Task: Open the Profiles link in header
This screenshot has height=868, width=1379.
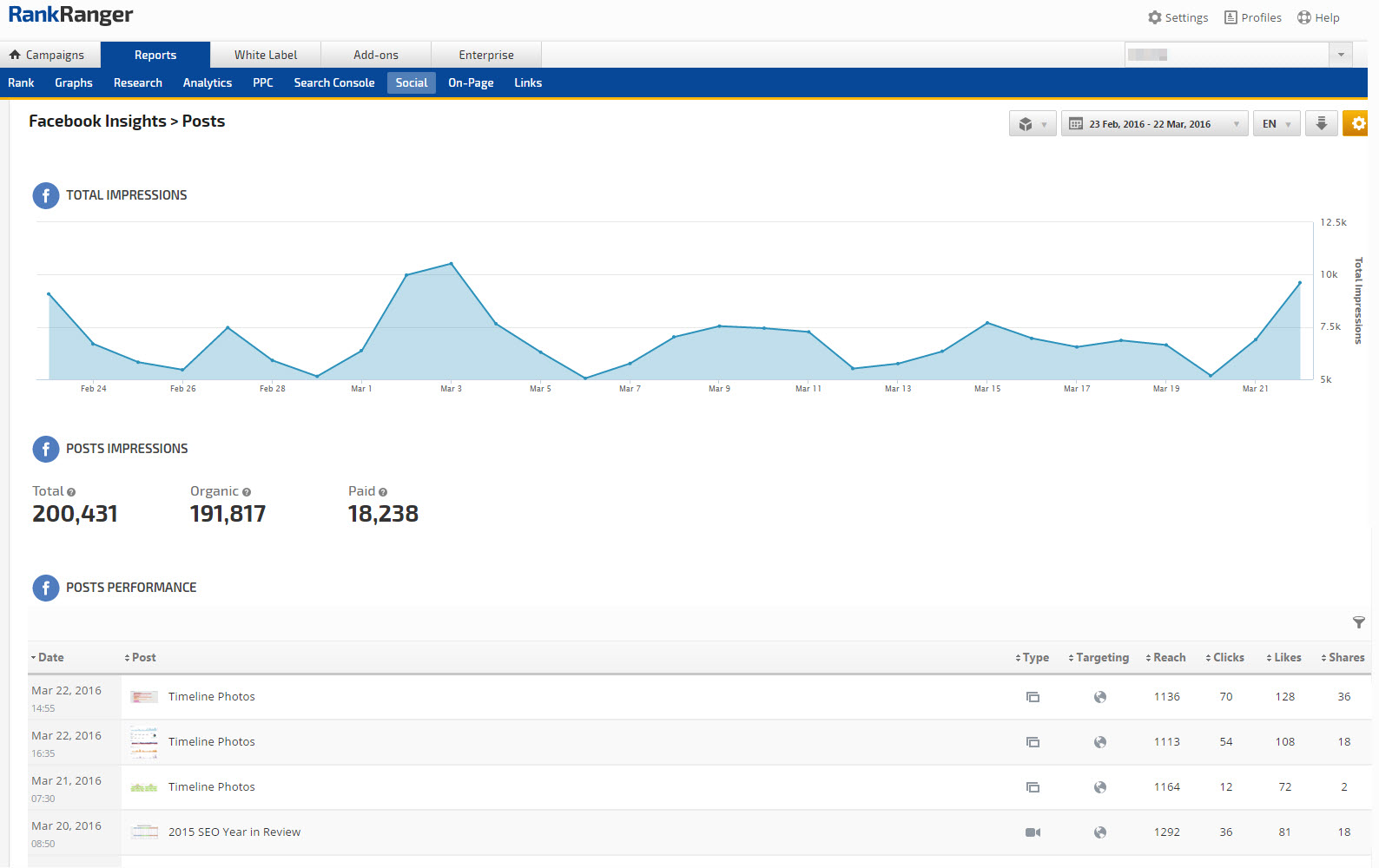Action: 1252,17
